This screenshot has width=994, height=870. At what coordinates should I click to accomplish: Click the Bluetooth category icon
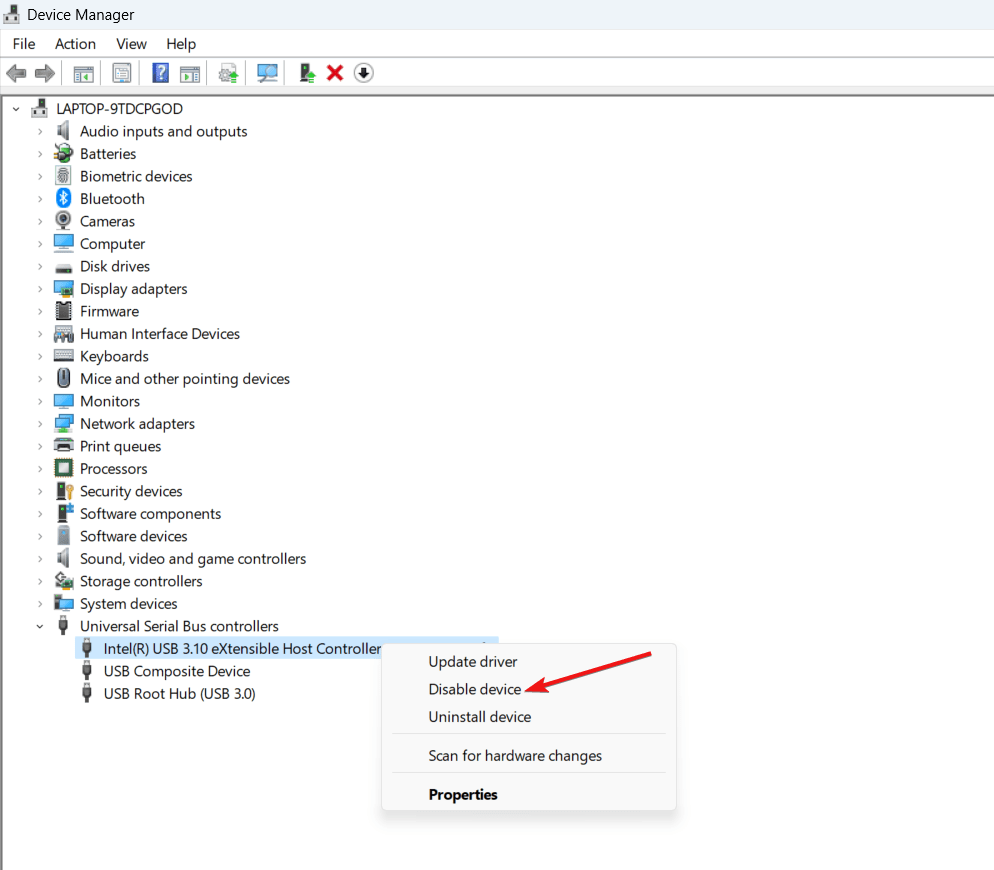(x=63, y=198)
